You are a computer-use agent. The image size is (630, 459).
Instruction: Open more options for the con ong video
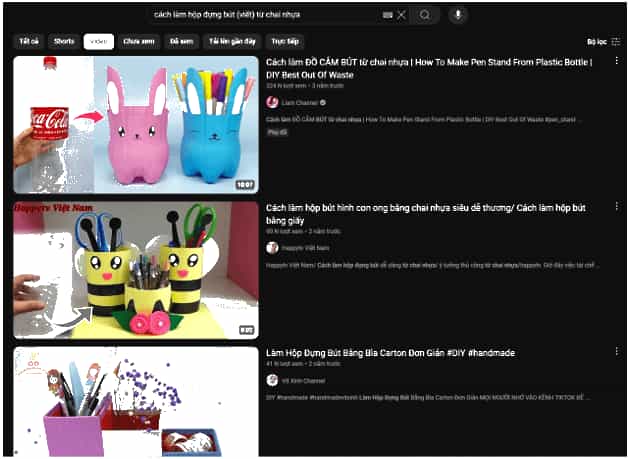point(616,207)
